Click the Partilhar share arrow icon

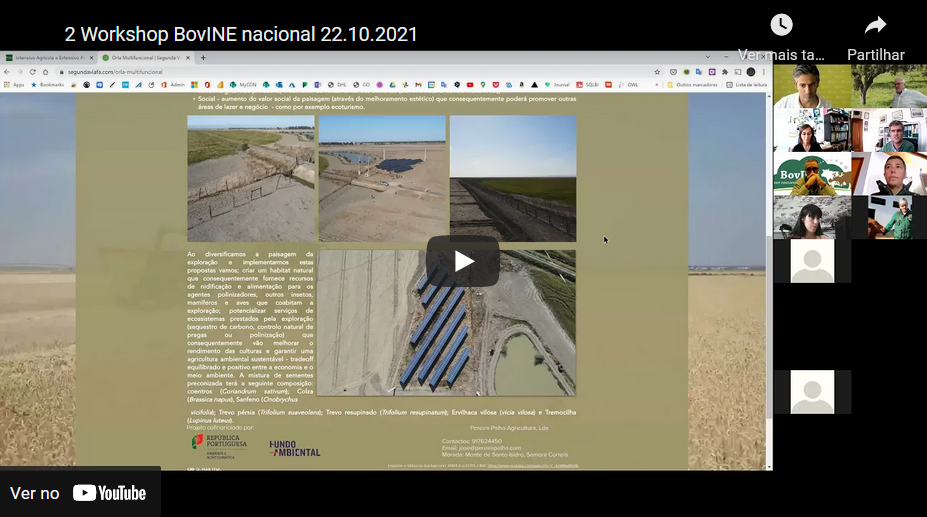coord(875,26)
